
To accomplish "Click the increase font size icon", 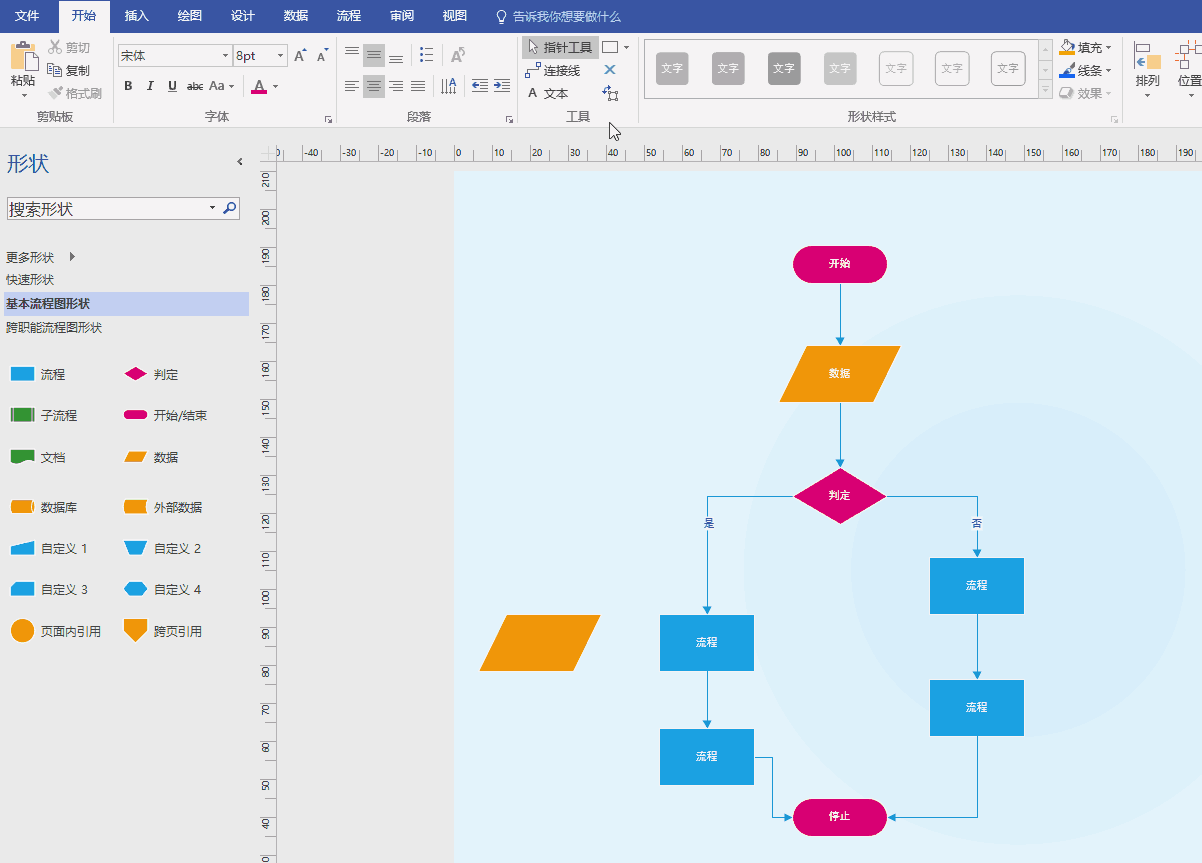I will pyautogui.click(x=300, y=56).
